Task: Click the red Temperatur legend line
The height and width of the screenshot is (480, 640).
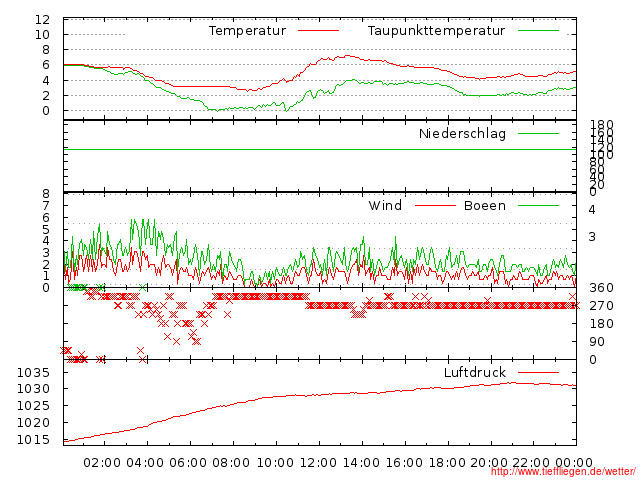Action: click(318, 31)
